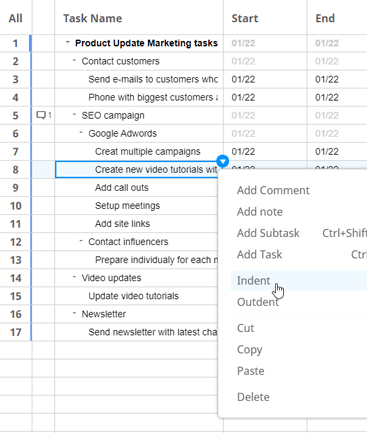Select task Phone with biggest customers
The image size is (367, 433).
(x=153, y=97)
